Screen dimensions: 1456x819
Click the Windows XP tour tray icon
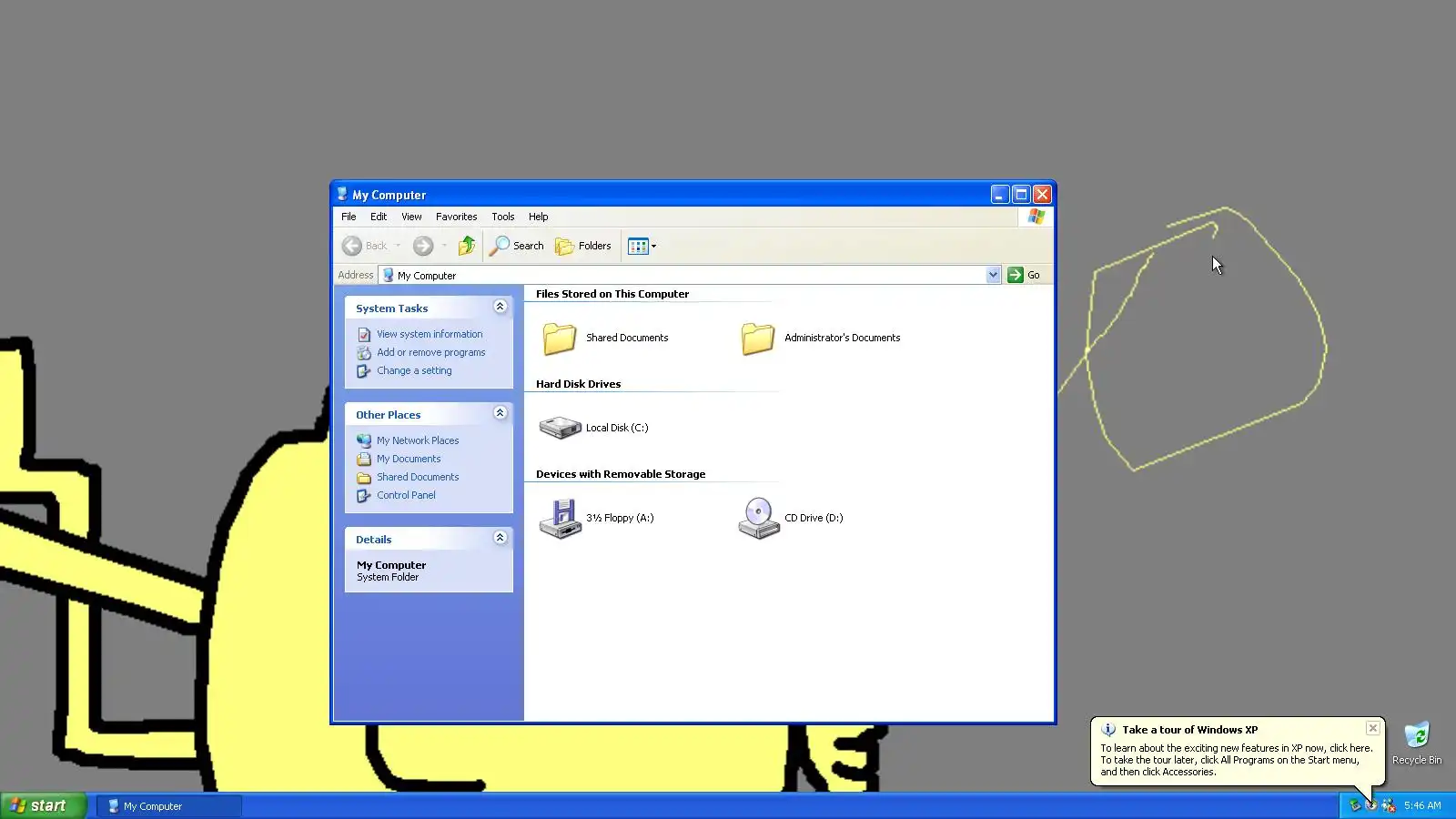click(x=1371, y=805)
